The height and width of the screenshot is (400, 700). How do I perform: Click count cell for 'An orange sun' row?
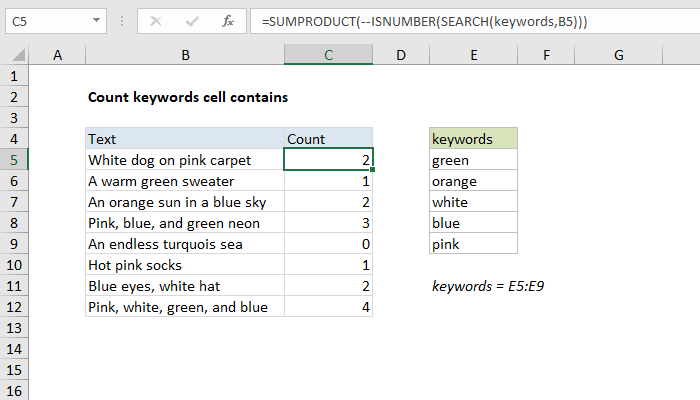click(x=328, y=202)
